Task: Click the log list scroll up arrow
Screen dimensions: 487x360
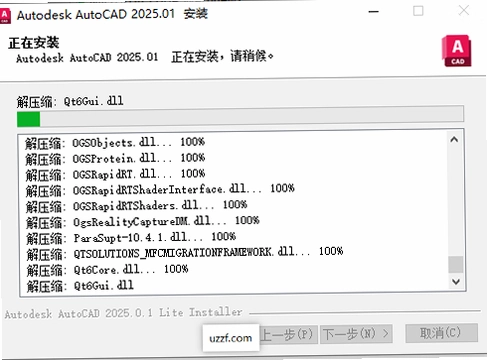Action: coord(454,140)
